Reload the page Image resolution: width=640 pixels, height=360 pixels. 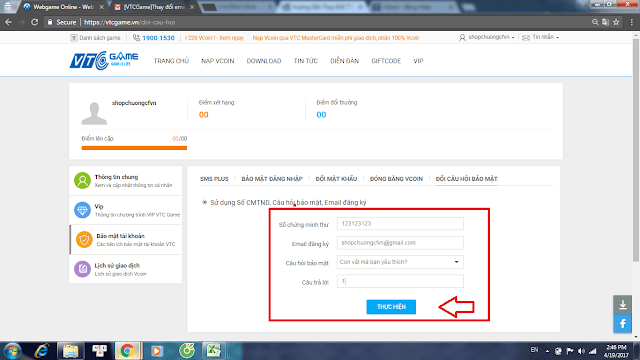click(35, 22)
